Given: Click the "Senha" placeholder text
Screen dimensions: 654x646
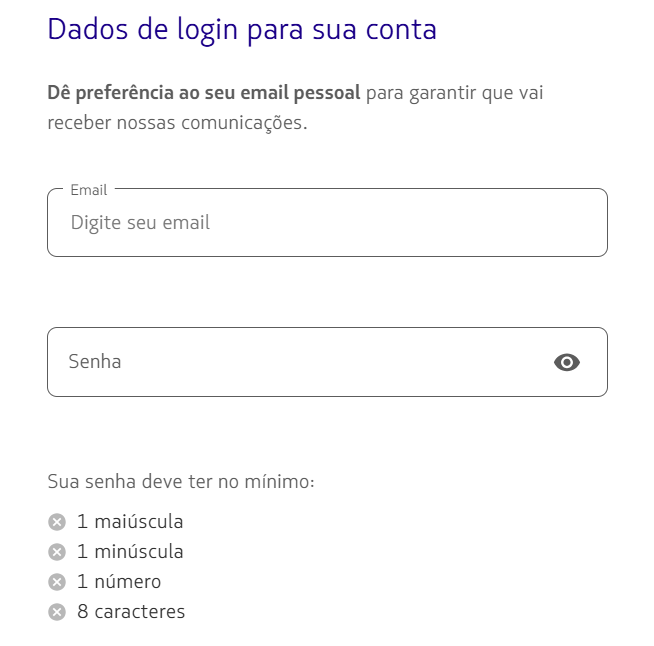Looking at the screenshot, I should pos(95,362).
